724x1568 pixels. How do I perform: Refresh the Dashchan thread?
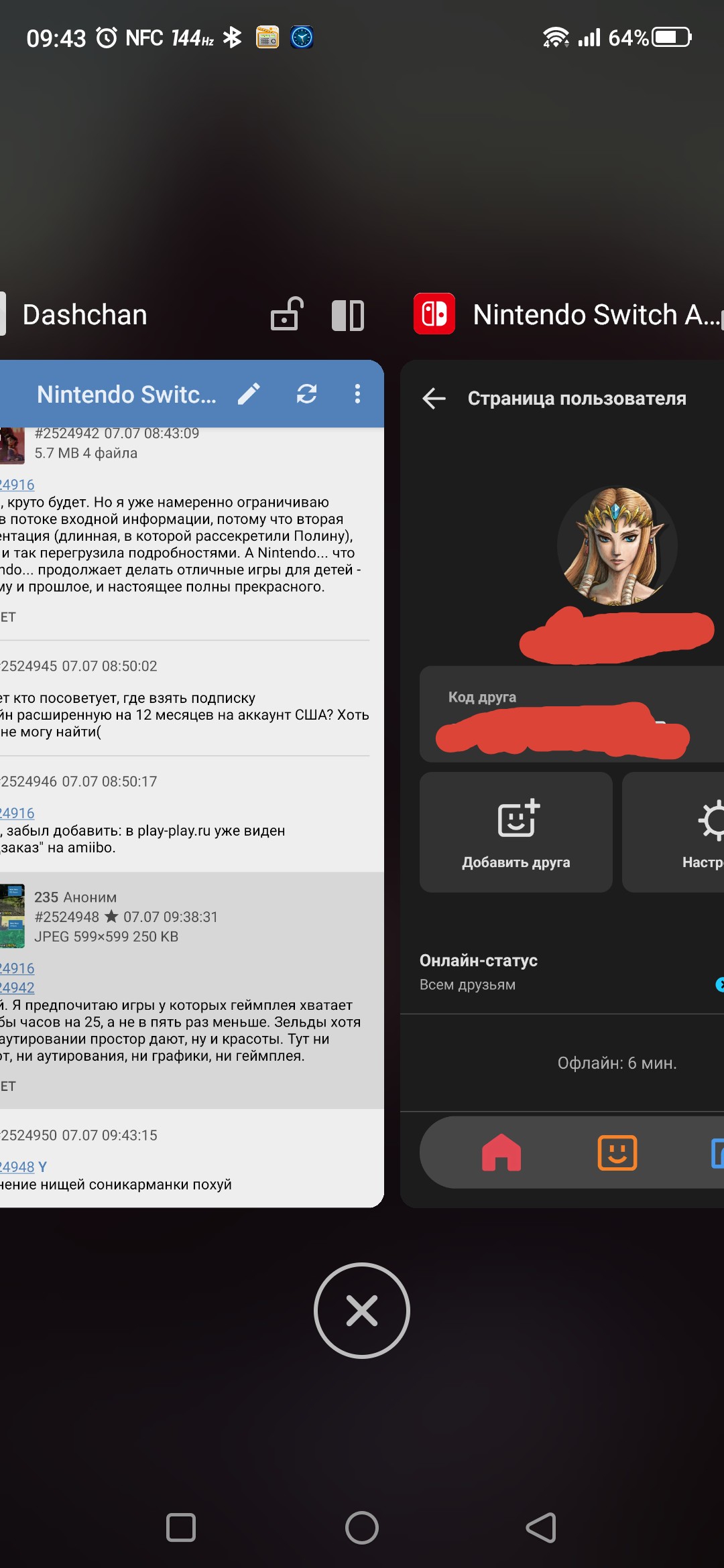(307, 394)
